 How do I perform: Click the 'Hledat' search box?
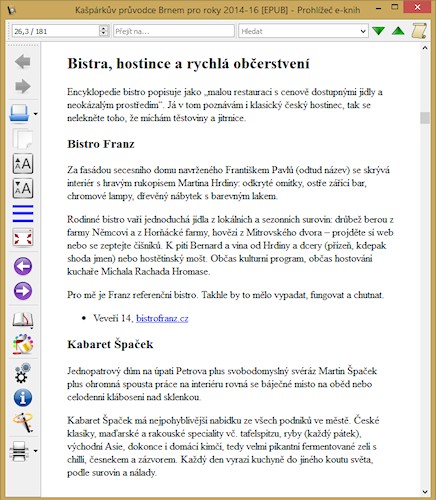coord(299,31)
